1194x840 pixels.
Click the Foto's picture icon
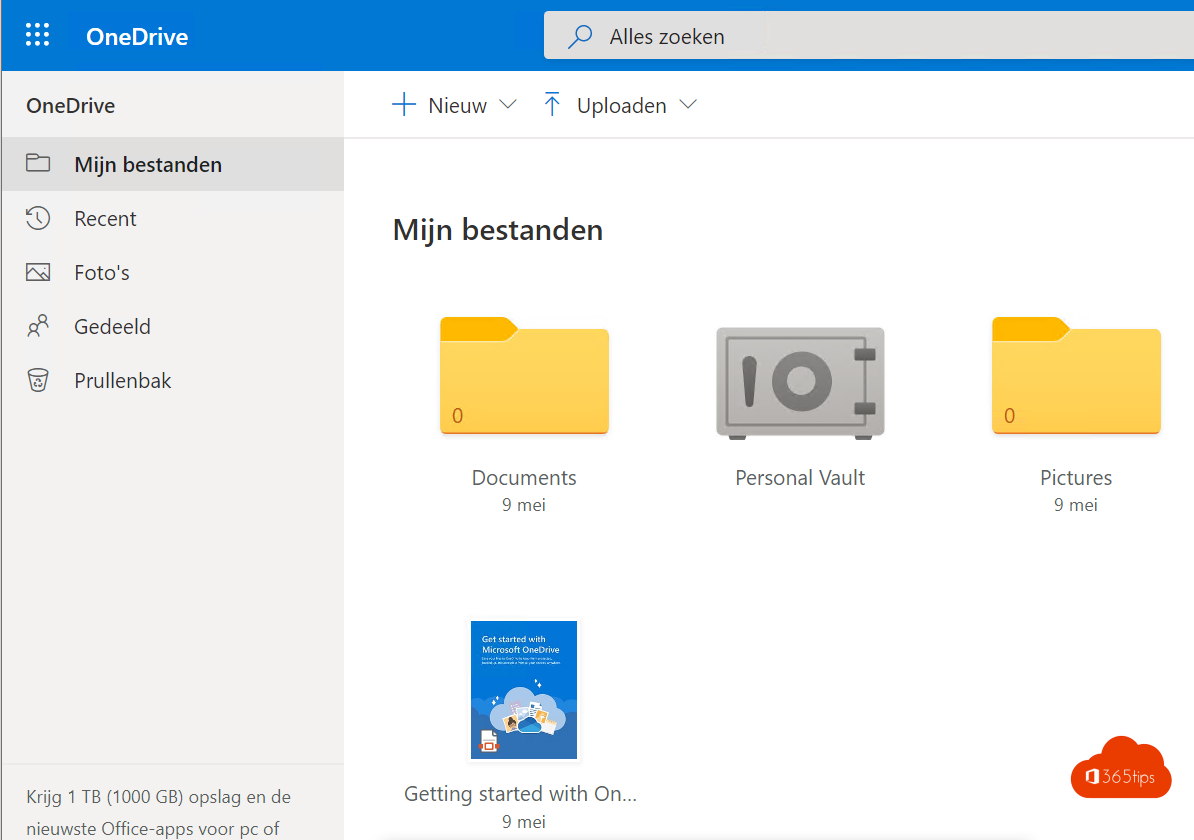pyautogui.click(x=38, y=272)
